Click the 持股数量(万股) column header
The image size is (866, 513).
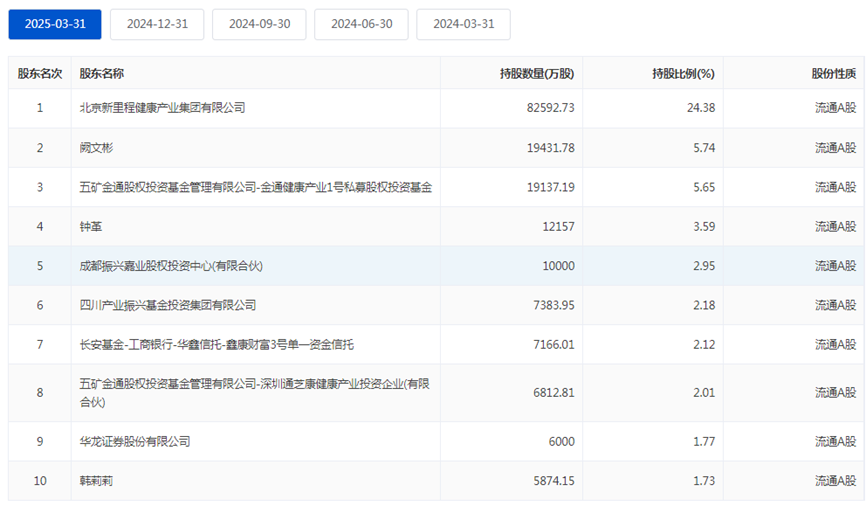tap(537, 73)
